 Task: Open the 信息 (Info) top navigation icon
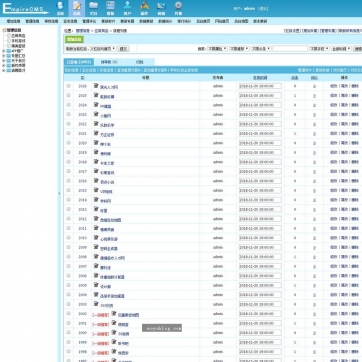tap(77, 8)
